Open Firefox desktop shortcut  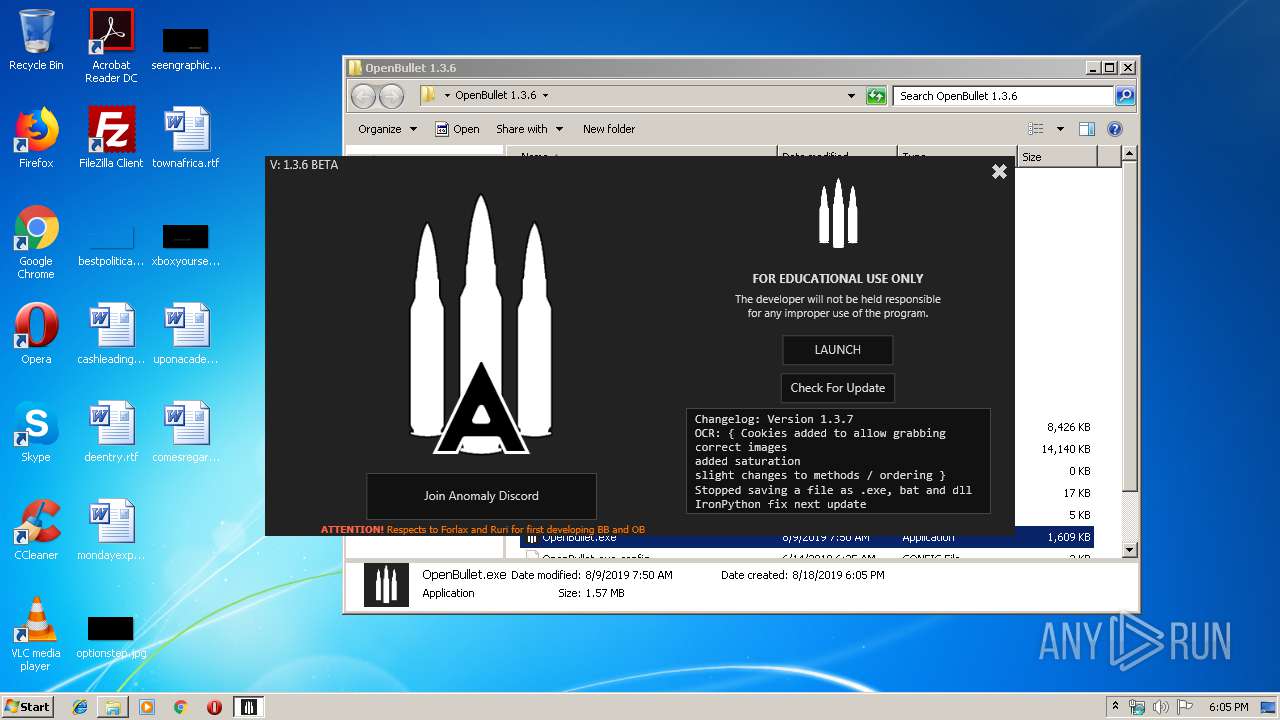[36, 138]
